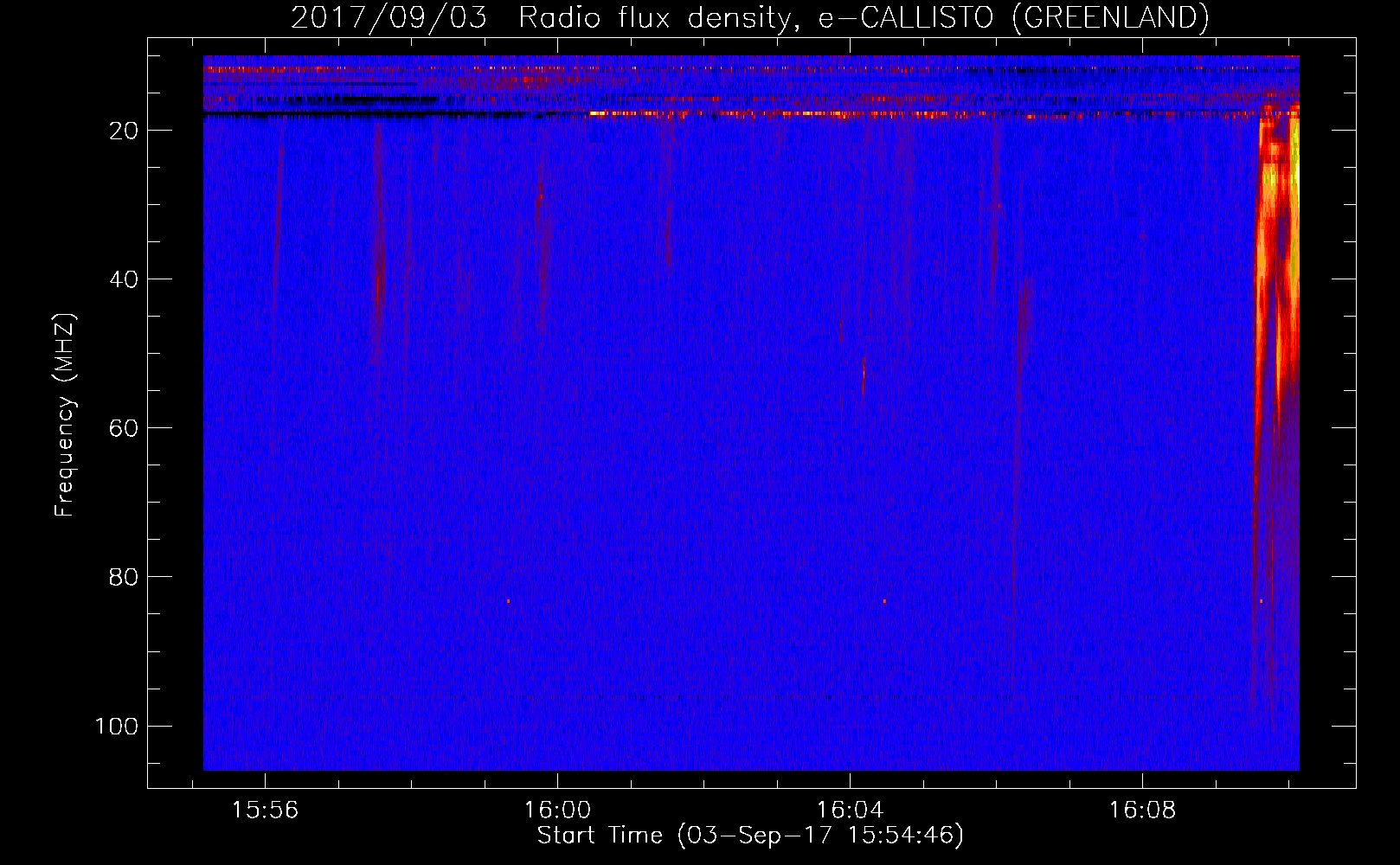
Task: Click the '20' frequency tick label
Action: [124, 131]
